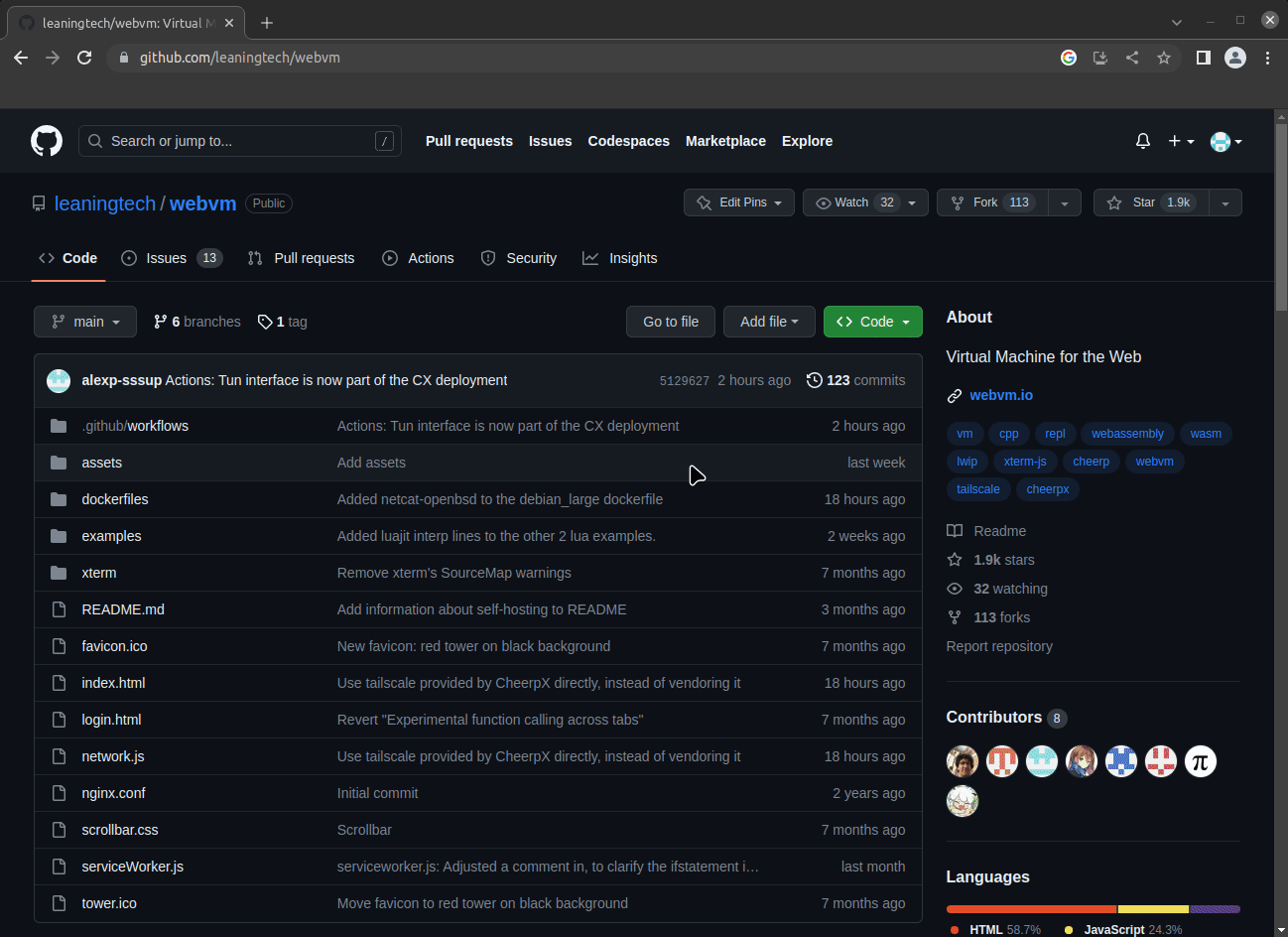Open Pull requests in top navigation
The width and height of the screenshot is (1288, 937).
pyautogui.click(x=469, y=141)
